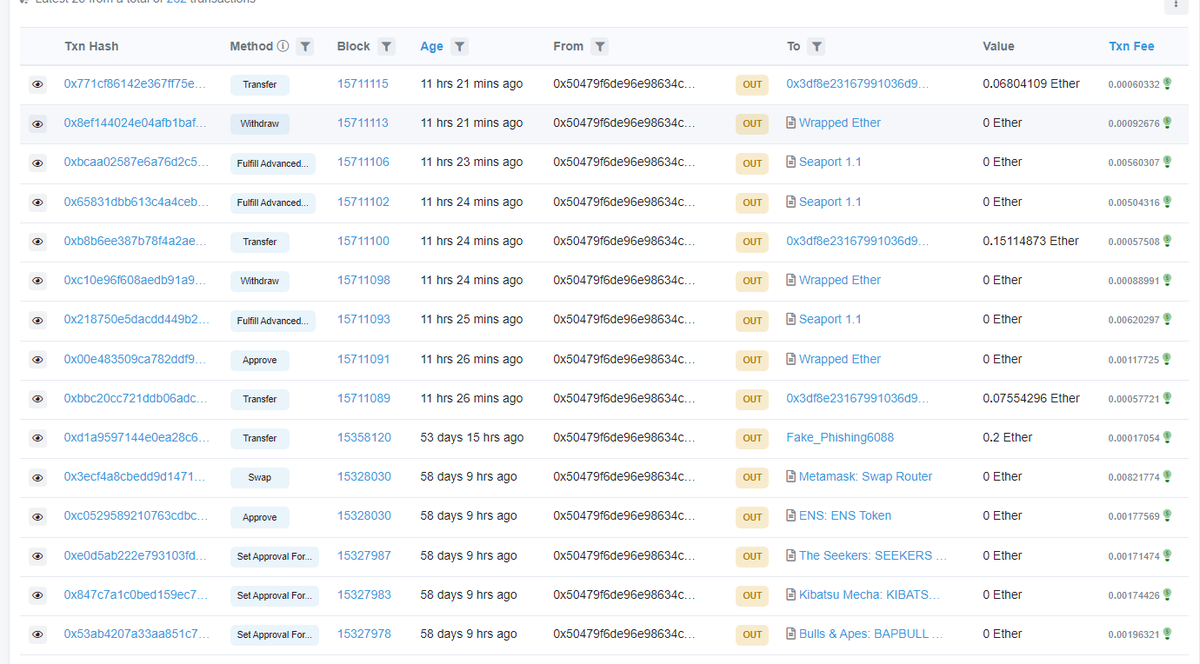Click contract icon beside ENS: ENS Token

[x=791, y=516]
